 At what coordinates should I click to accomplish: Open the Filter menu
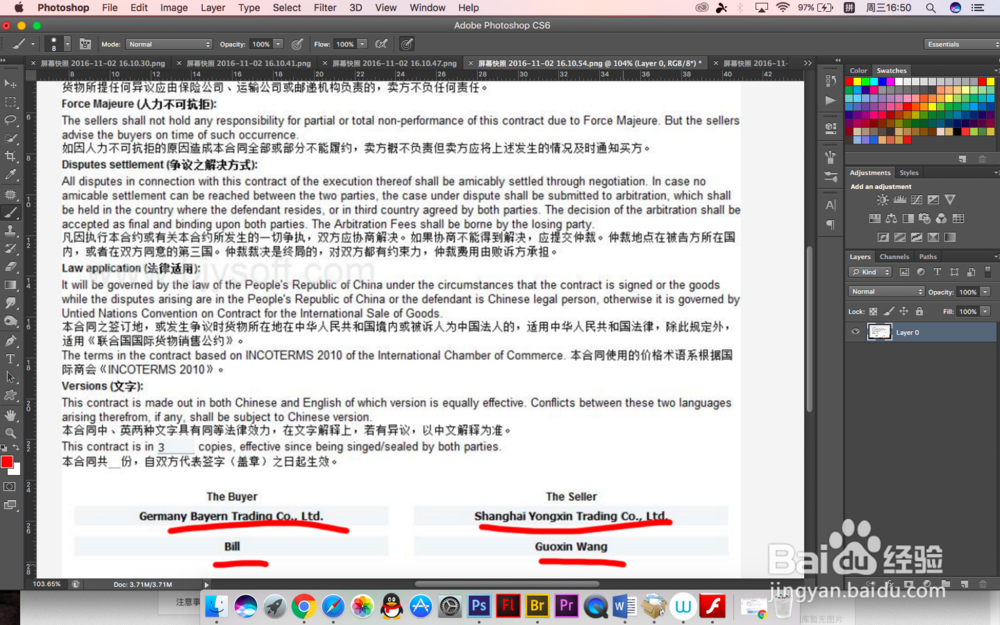pos(325,8)
